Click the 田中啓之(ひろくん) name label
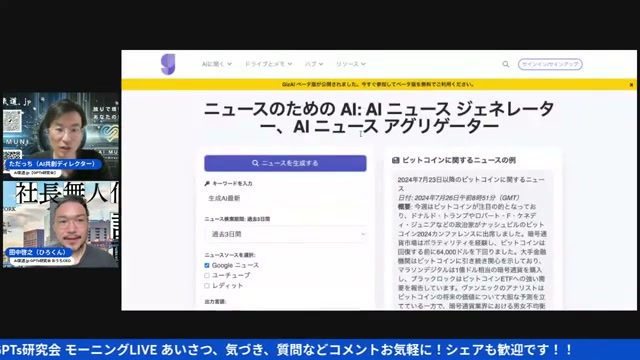The image size is (640, 360). click(x=38, y=252)
